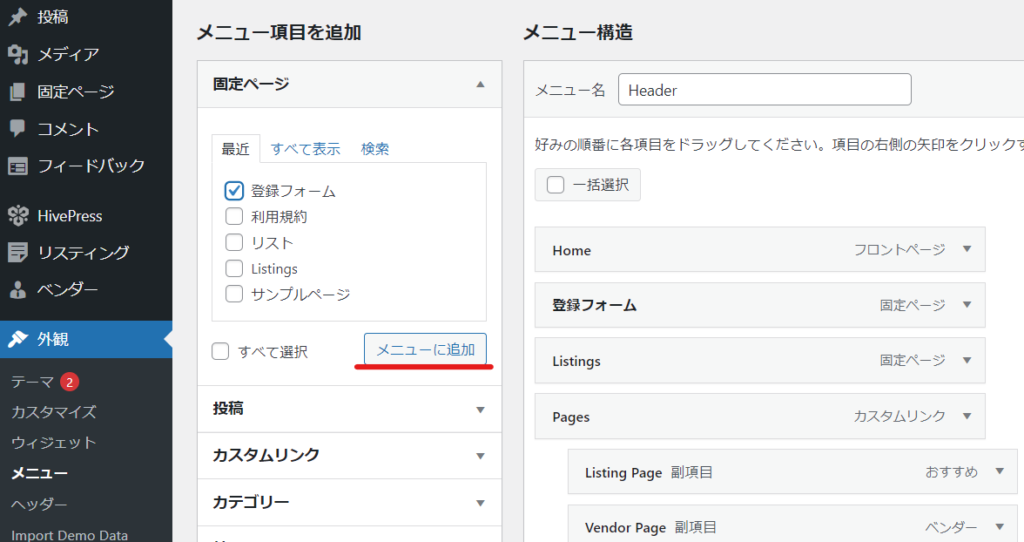
Task: Tick the 一括選択 bulk select checkbox
Action: 555,185
